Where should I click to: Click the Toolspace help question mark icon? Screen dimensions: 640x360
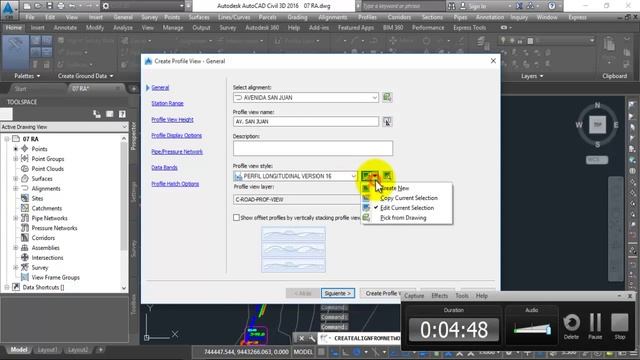(122, 114)
